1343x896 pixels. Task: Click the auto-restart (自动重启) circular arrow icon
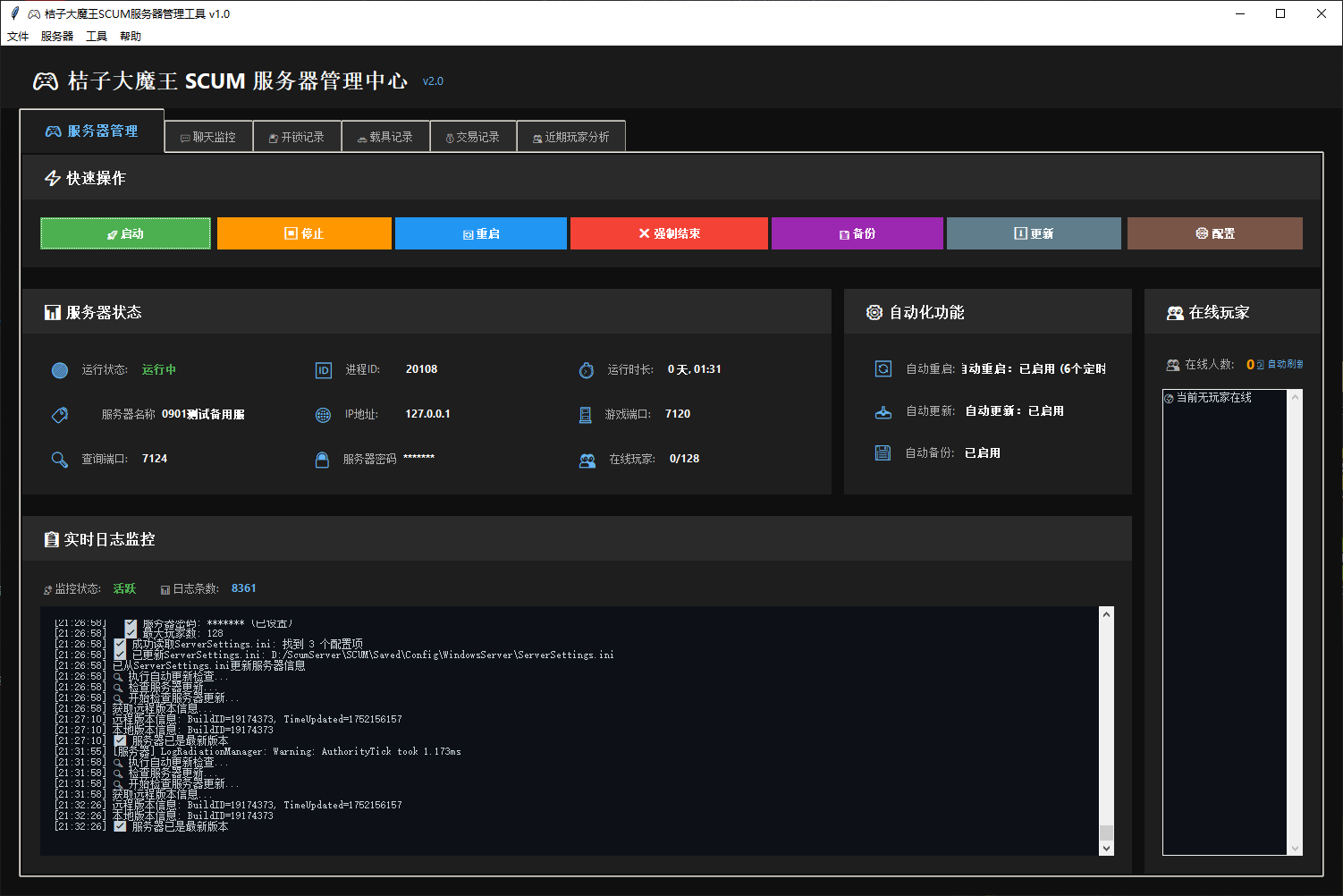[x=883, y=368]
